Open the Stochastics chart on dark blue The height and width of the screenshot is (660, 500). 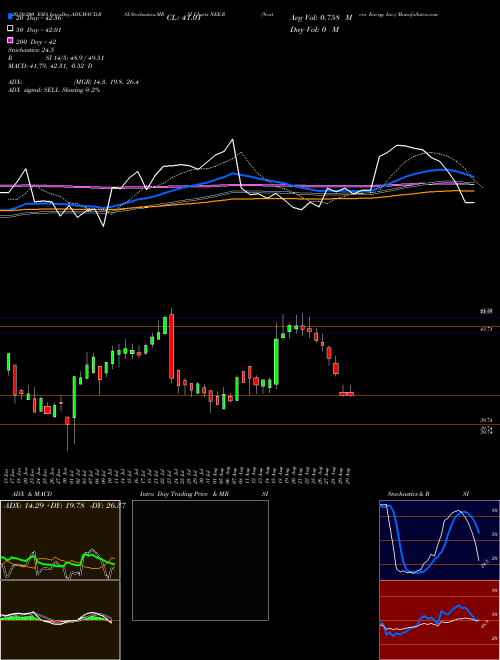(439, 540)
